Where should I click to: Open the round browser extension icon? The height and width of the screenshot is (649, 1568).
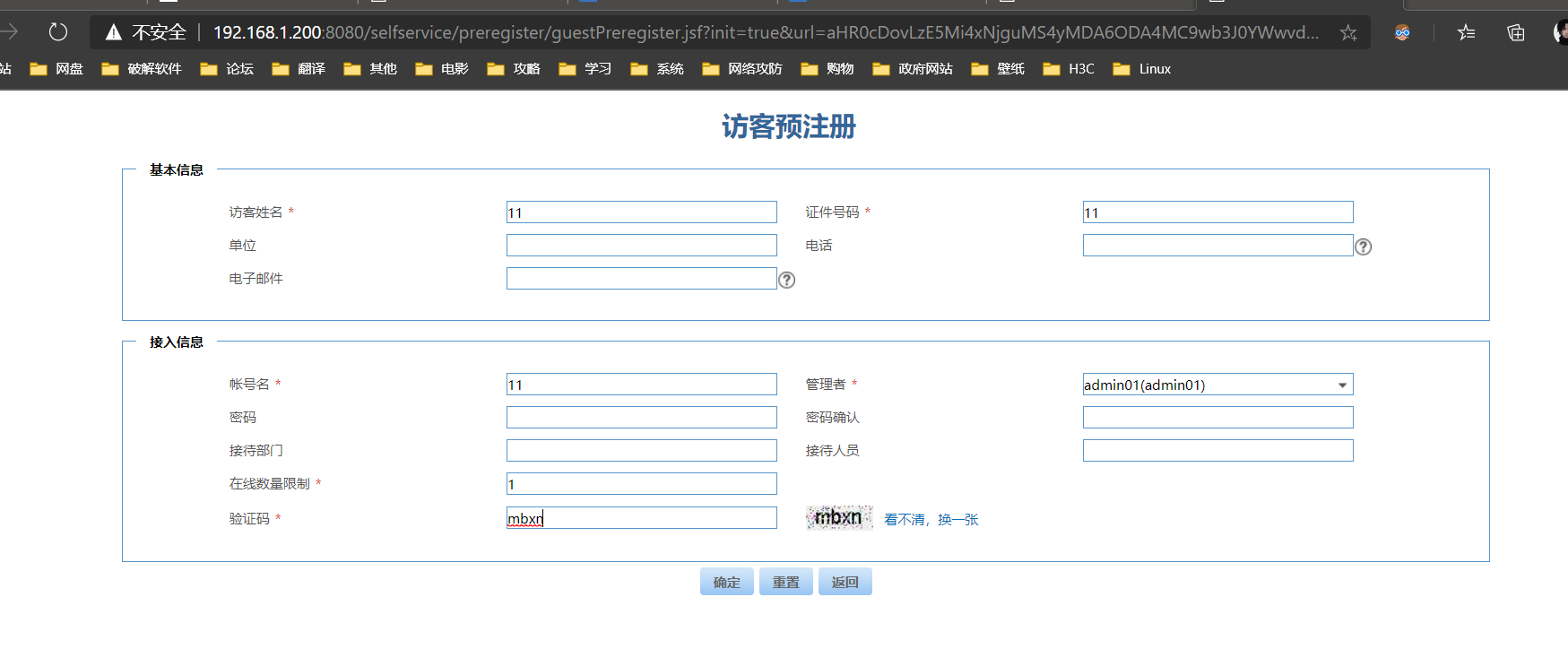[x=1402, y=33]
